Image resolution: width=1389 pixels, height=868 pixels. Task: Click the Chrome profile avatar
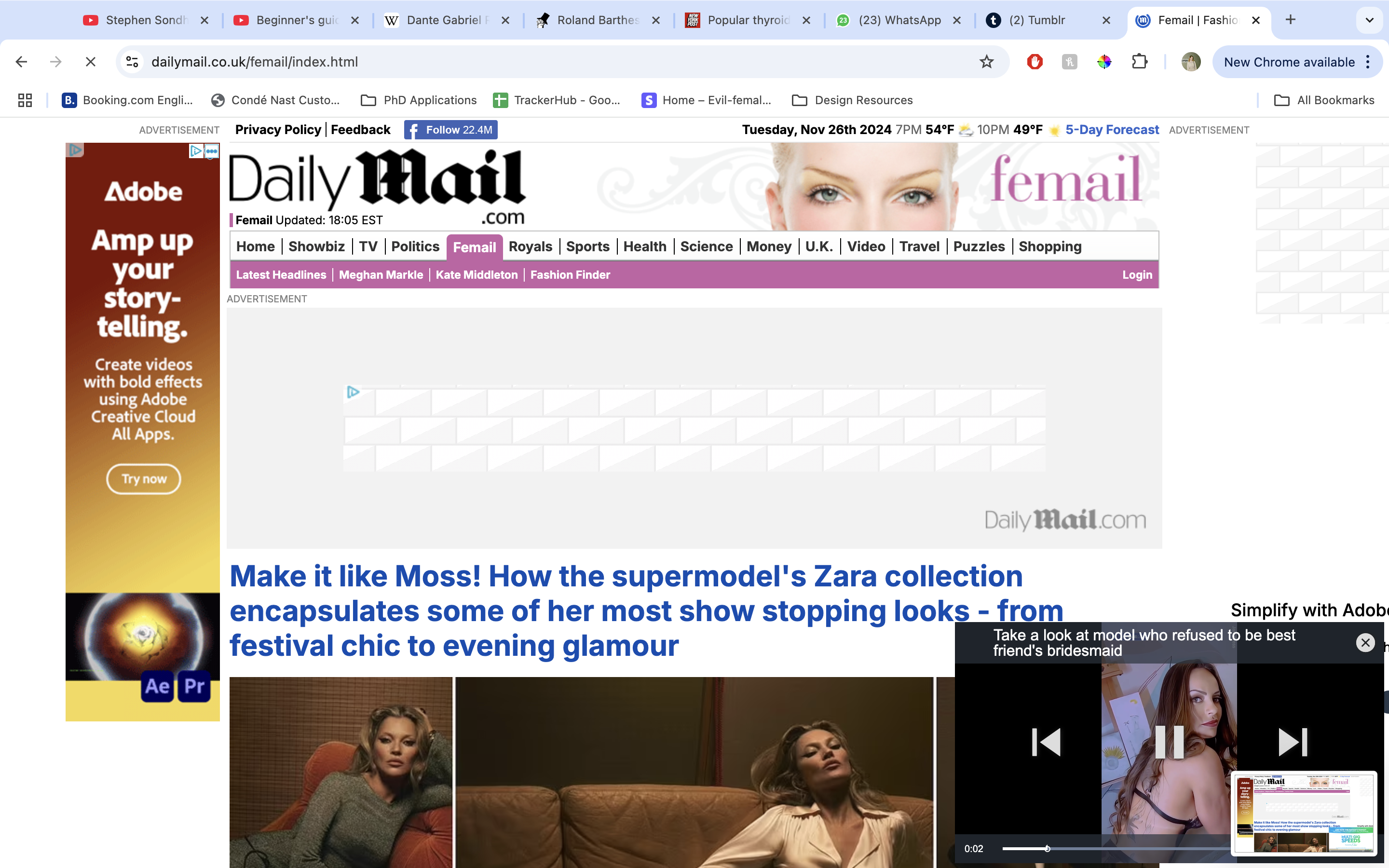click(x=1191, y=62)
